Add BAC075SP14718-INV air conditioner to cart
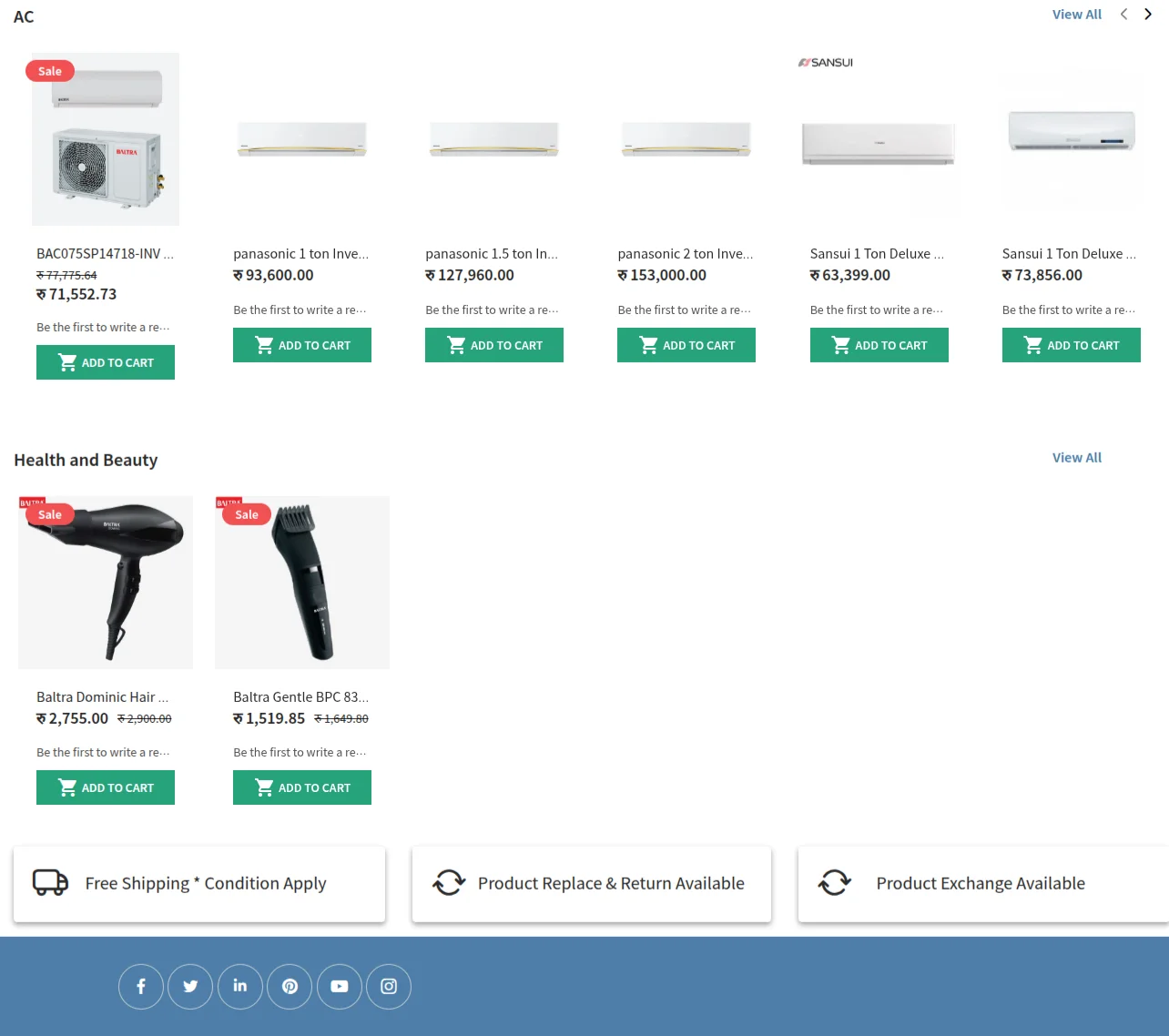 [x=105, y=361]
